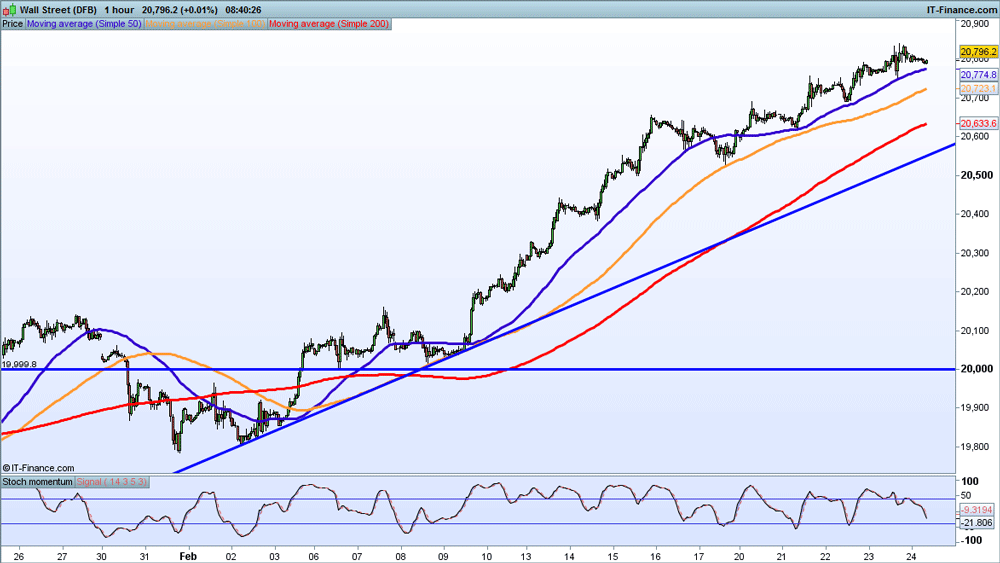The height and width of the screenshot is (563, 1000).
Task: Click date 06 on the time axis
Action: pyautogui.click(x=314, y=556)
